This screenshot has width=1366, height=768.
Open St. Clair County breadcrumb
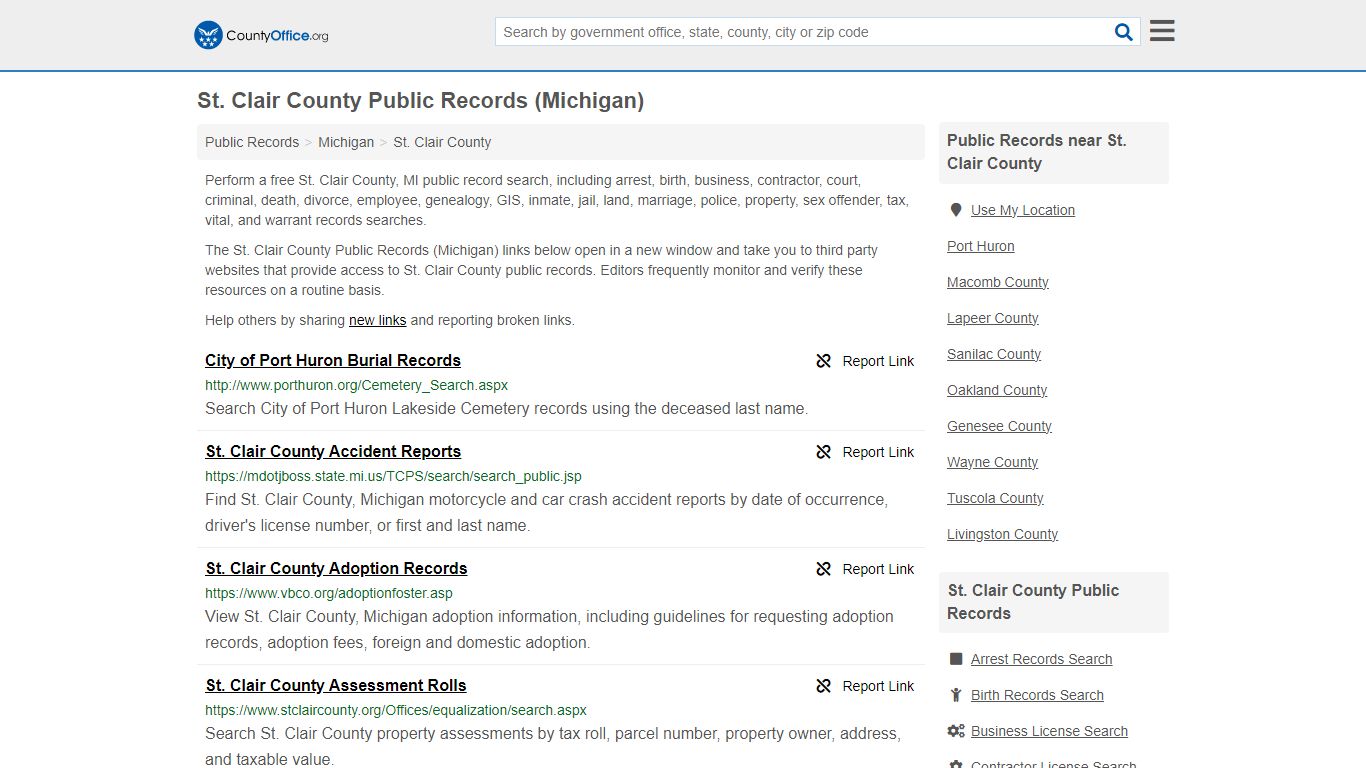442,142
